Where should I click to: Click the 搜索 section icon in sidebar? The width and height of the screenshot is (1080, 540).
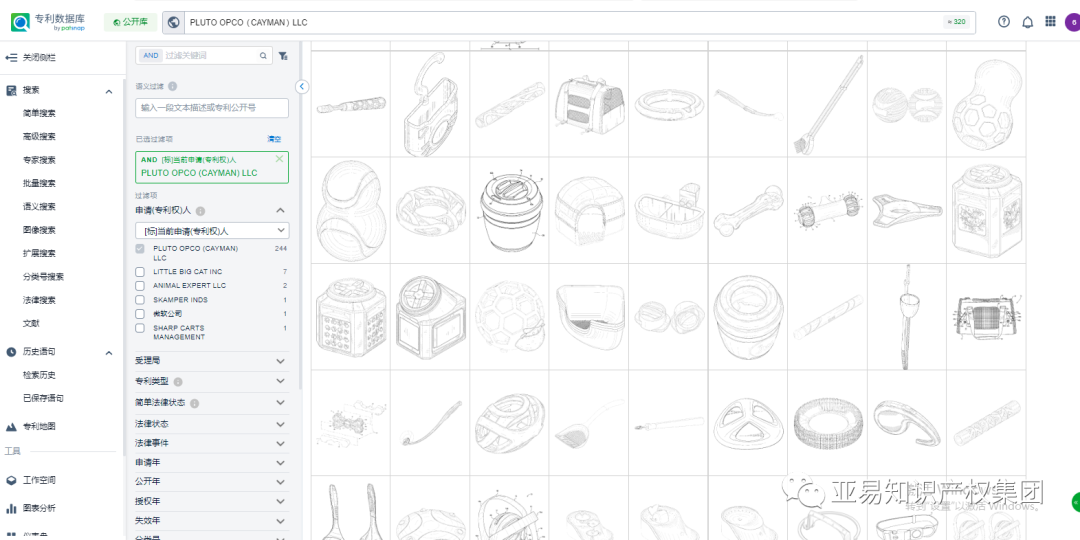point(11,90)
